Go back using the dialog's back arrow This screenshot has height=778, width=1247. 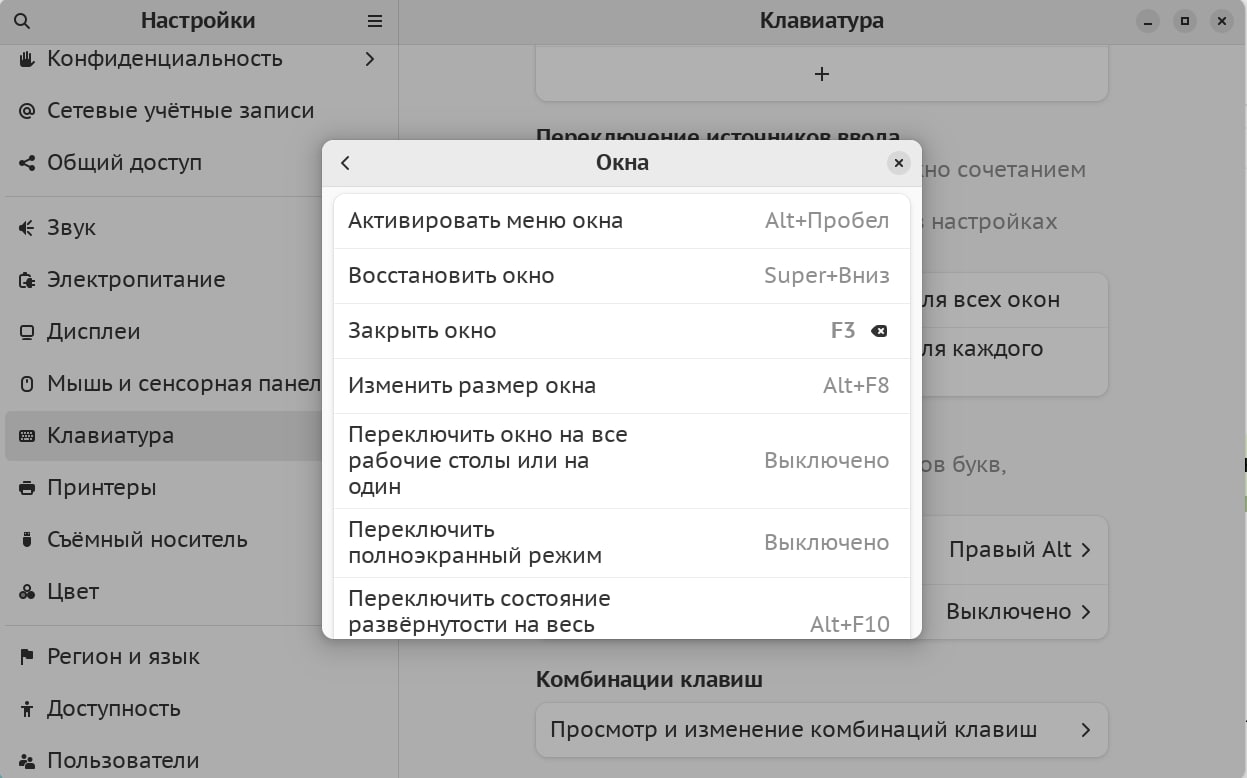pos(346,163)
